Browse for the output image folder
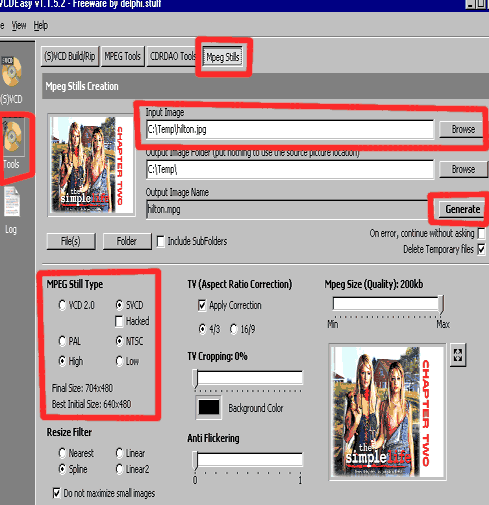 (x=463, y=169)
